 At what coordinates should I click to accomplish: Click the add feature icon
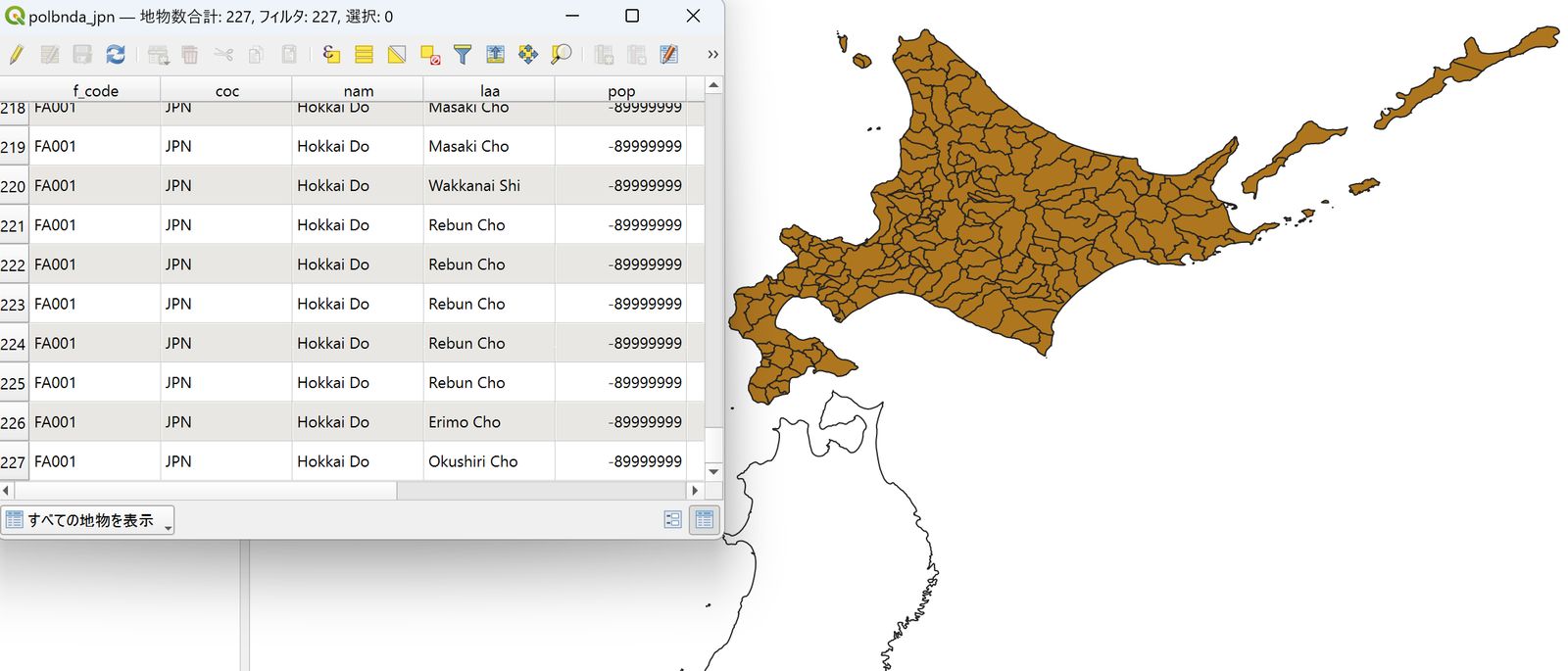click(x=158, y=55)
